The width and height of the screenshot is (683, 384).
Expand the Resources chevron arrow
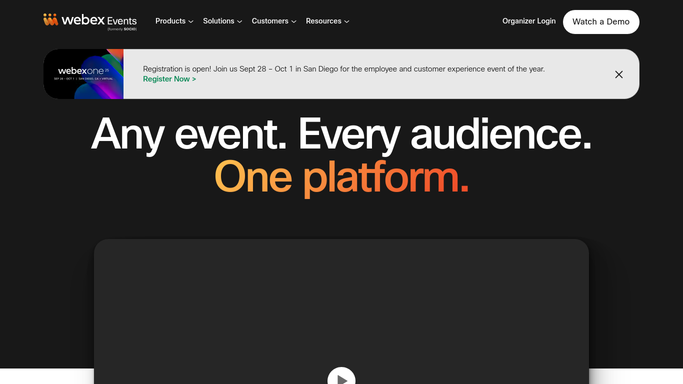(347, 21)
